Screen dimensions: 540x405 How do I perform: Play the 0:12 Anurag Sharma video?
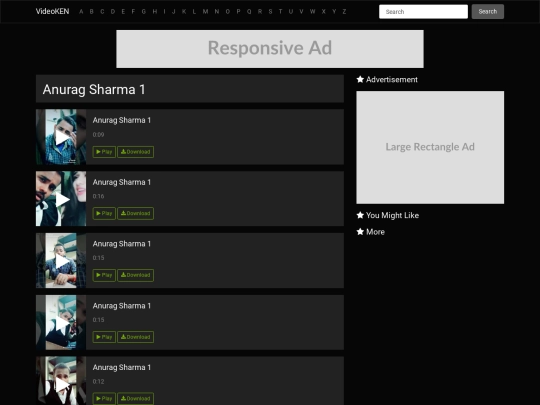pos(104,399)
